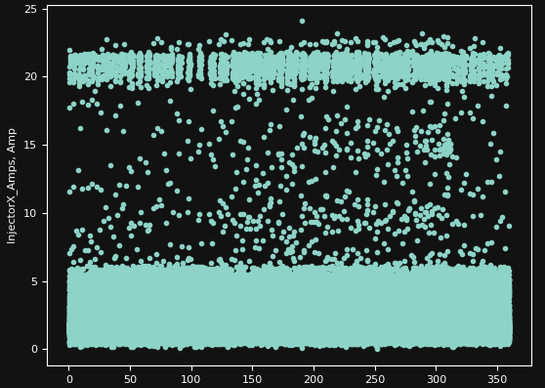
Task: Click the x-axis tick label 50
Action: 130,379
